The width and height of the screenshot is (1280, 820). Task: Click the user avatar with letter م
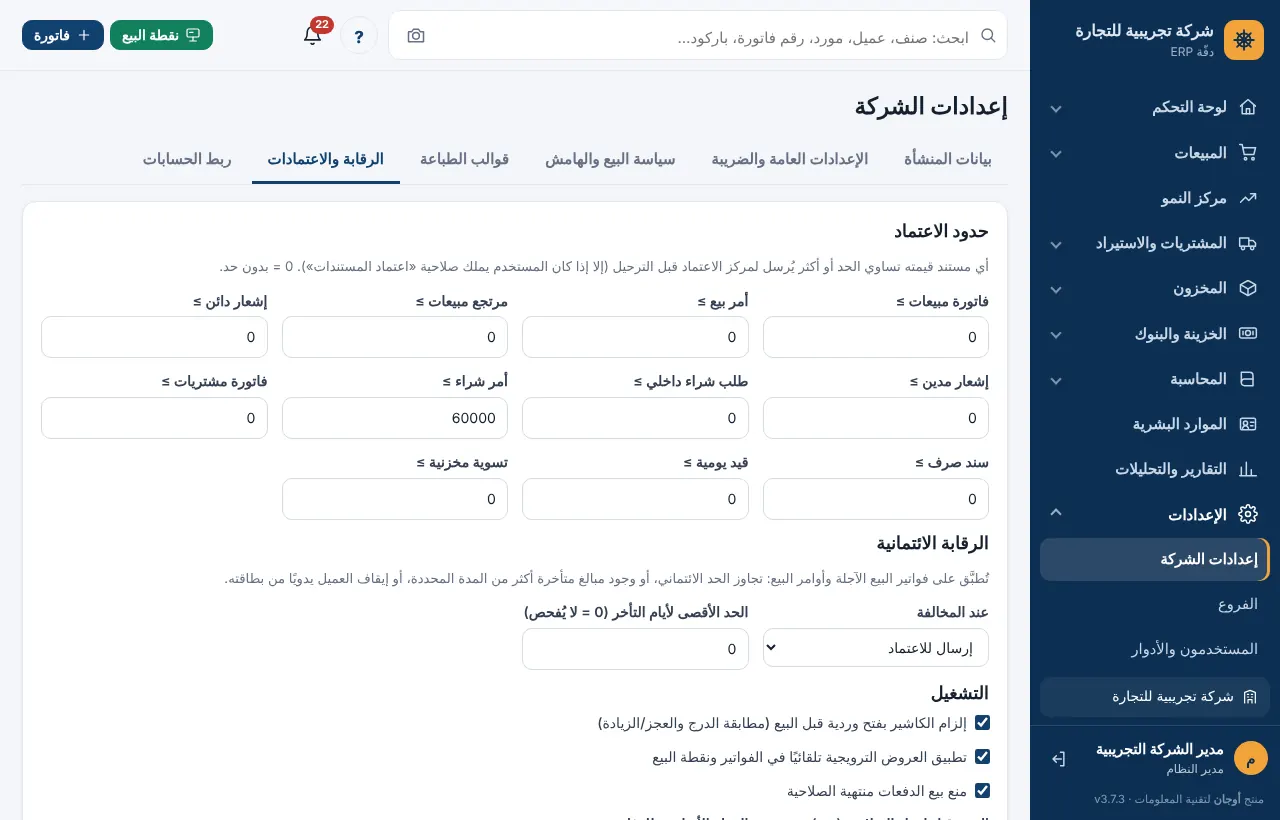pyautogui.click(x=1250, y=758)
